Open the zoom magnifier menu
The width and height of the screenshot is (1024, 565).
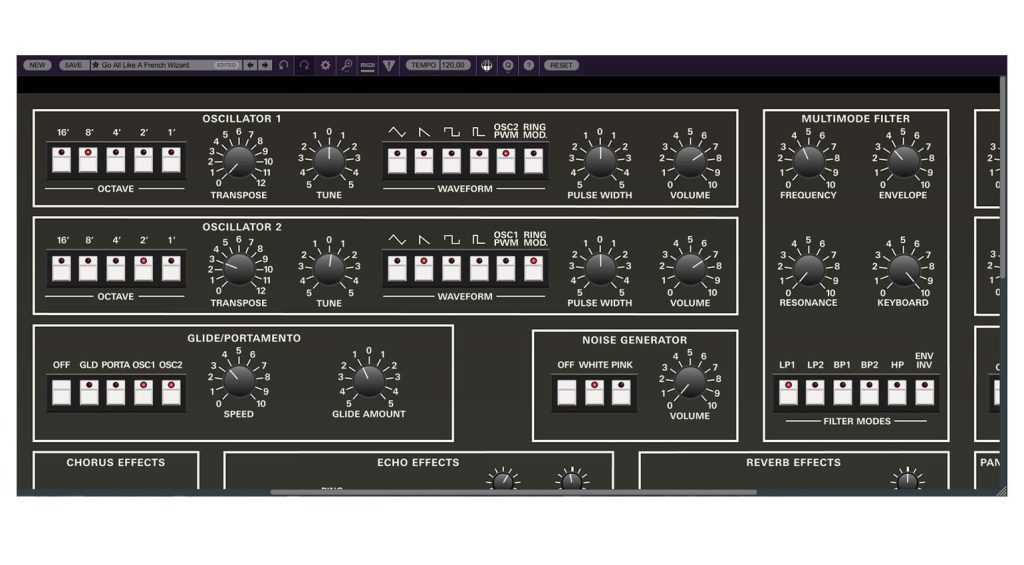pos(347,65)
